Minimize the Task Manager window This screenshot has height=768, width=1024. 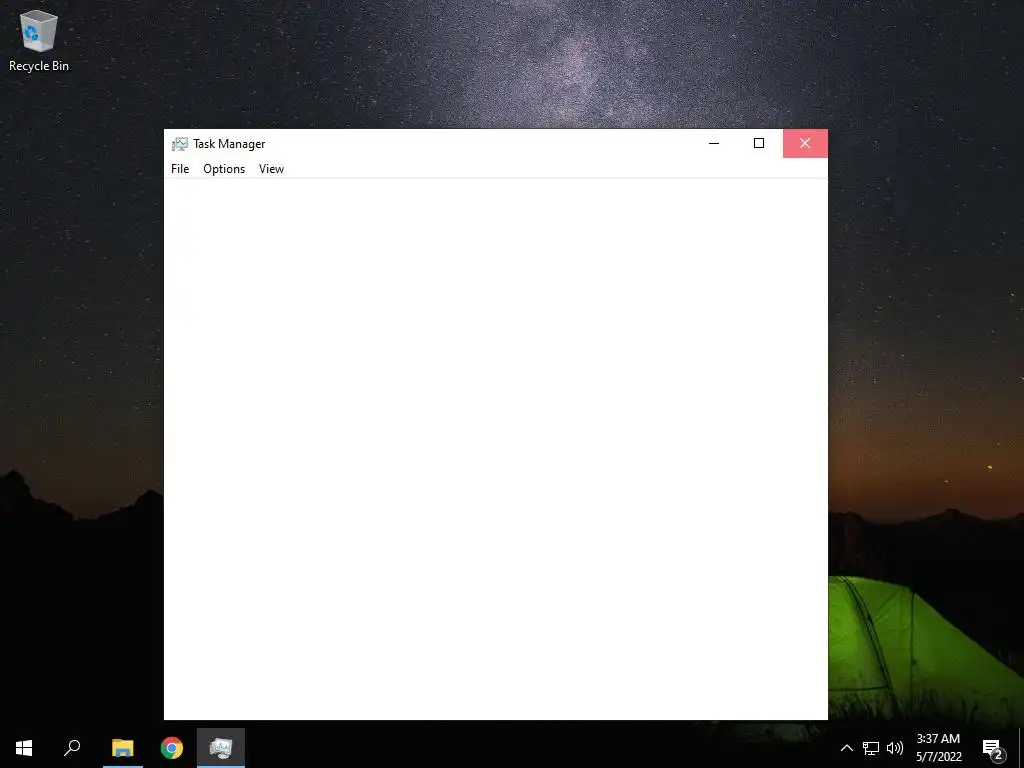[714, 143]
